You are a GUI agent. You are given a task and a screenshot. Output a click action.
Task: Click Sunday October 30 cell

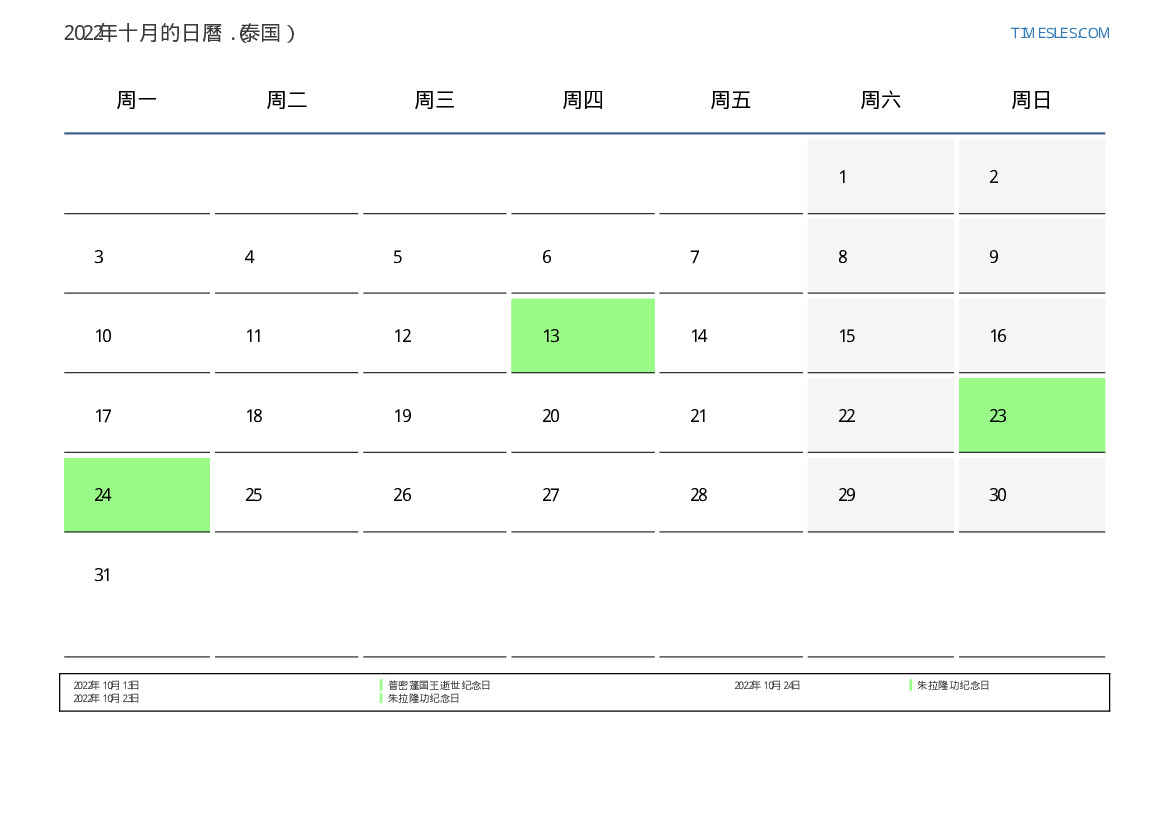point(1031,495)
